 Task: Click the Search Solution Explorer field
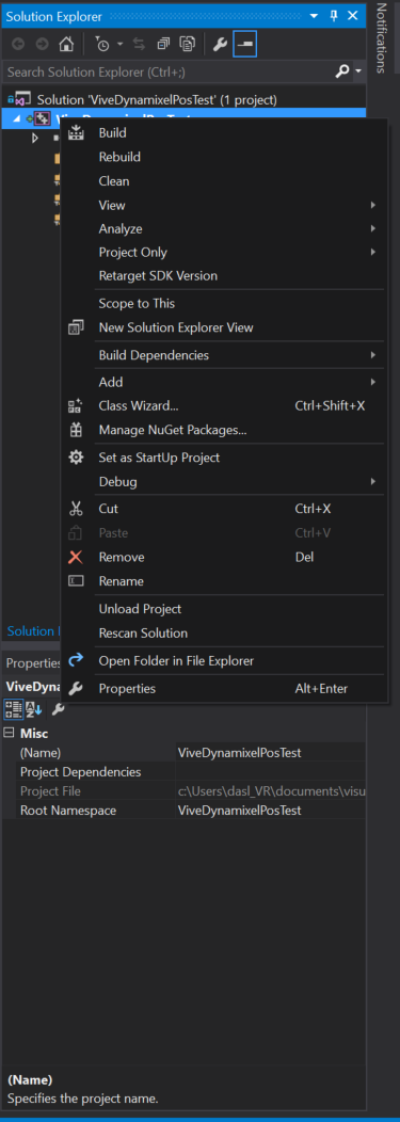[168, 72]
